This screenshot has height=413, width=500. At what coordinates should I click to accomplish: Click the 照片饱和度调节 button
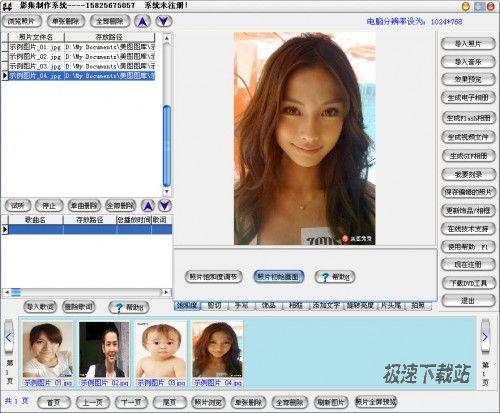coord(213,277)
